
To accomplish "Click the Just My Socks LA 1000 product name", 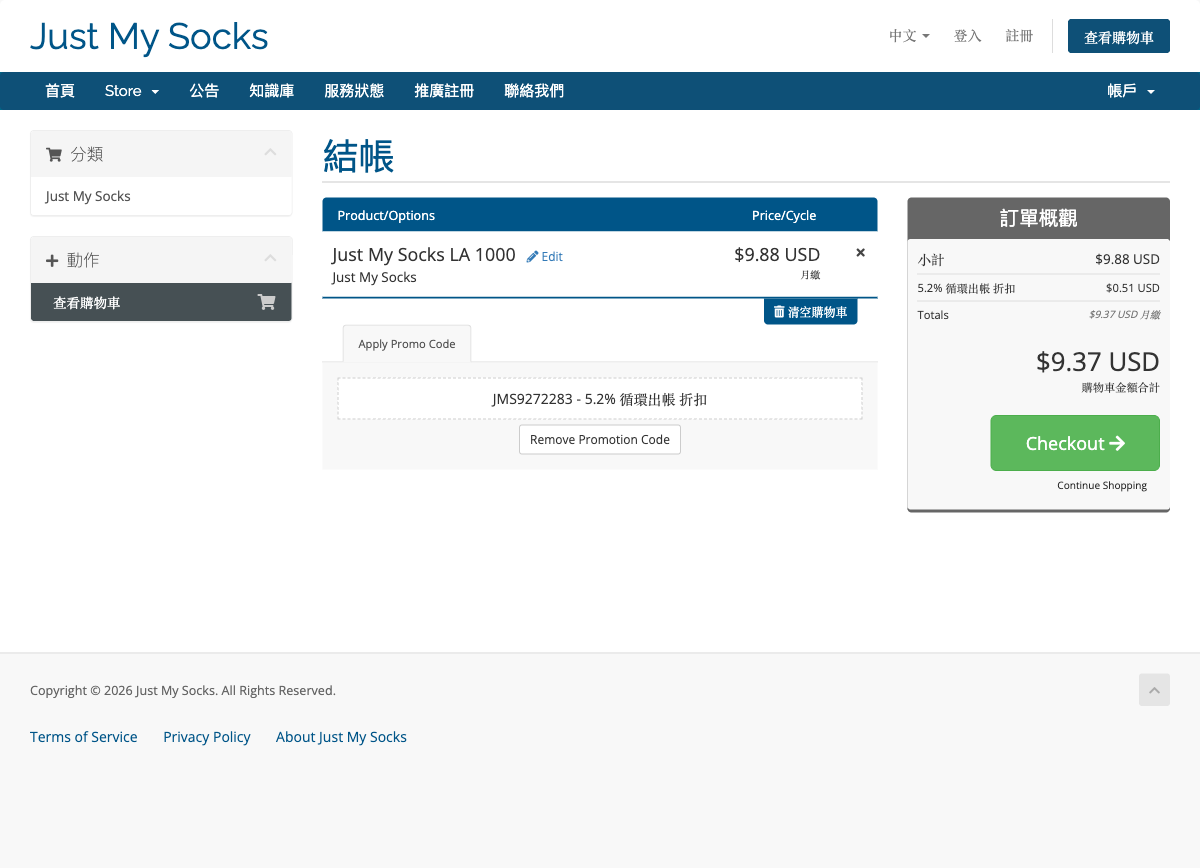I will click(424, 255).
